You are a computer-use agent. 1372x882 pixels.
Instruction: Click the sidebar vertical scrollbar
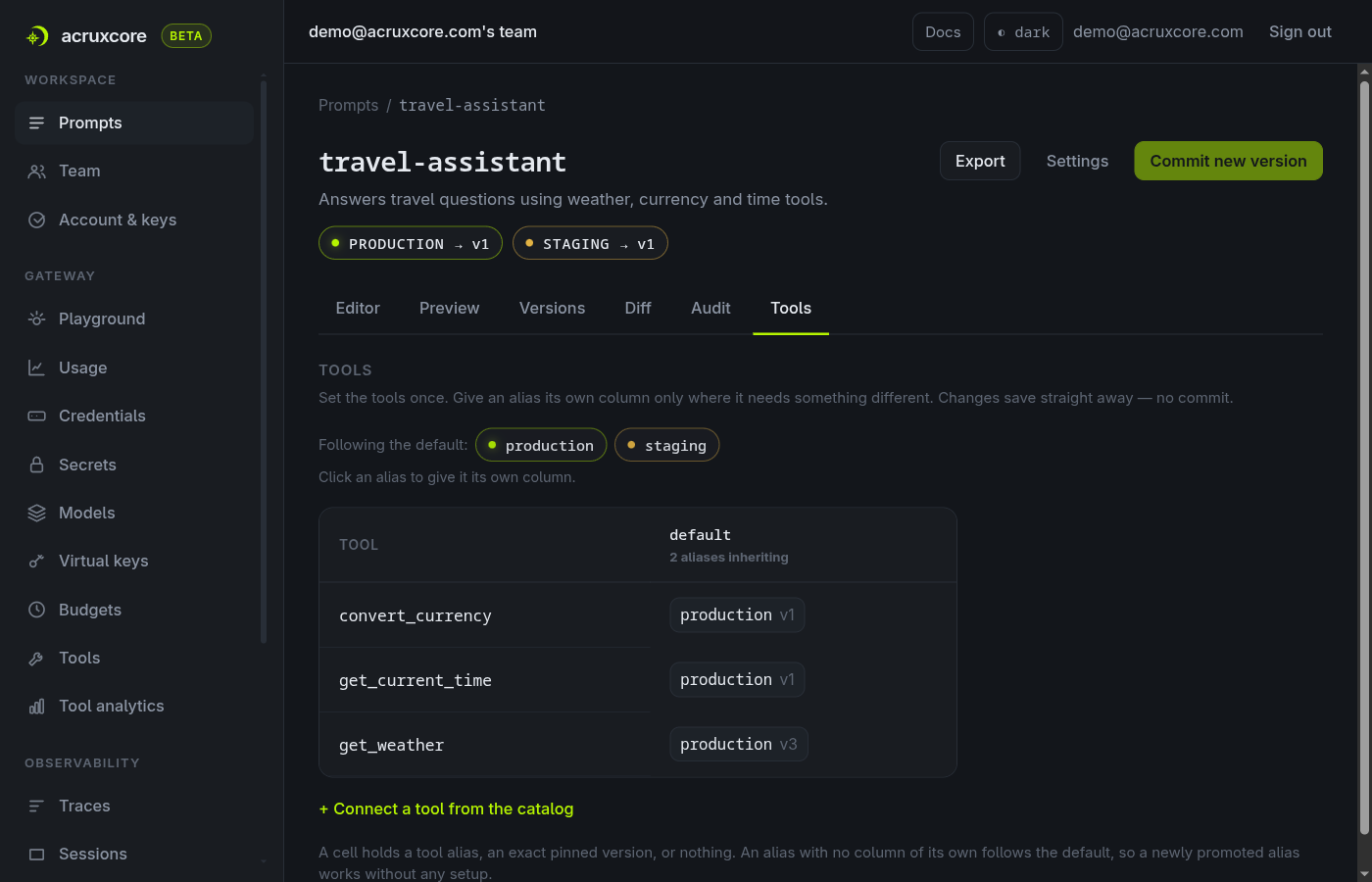(263, 363)
